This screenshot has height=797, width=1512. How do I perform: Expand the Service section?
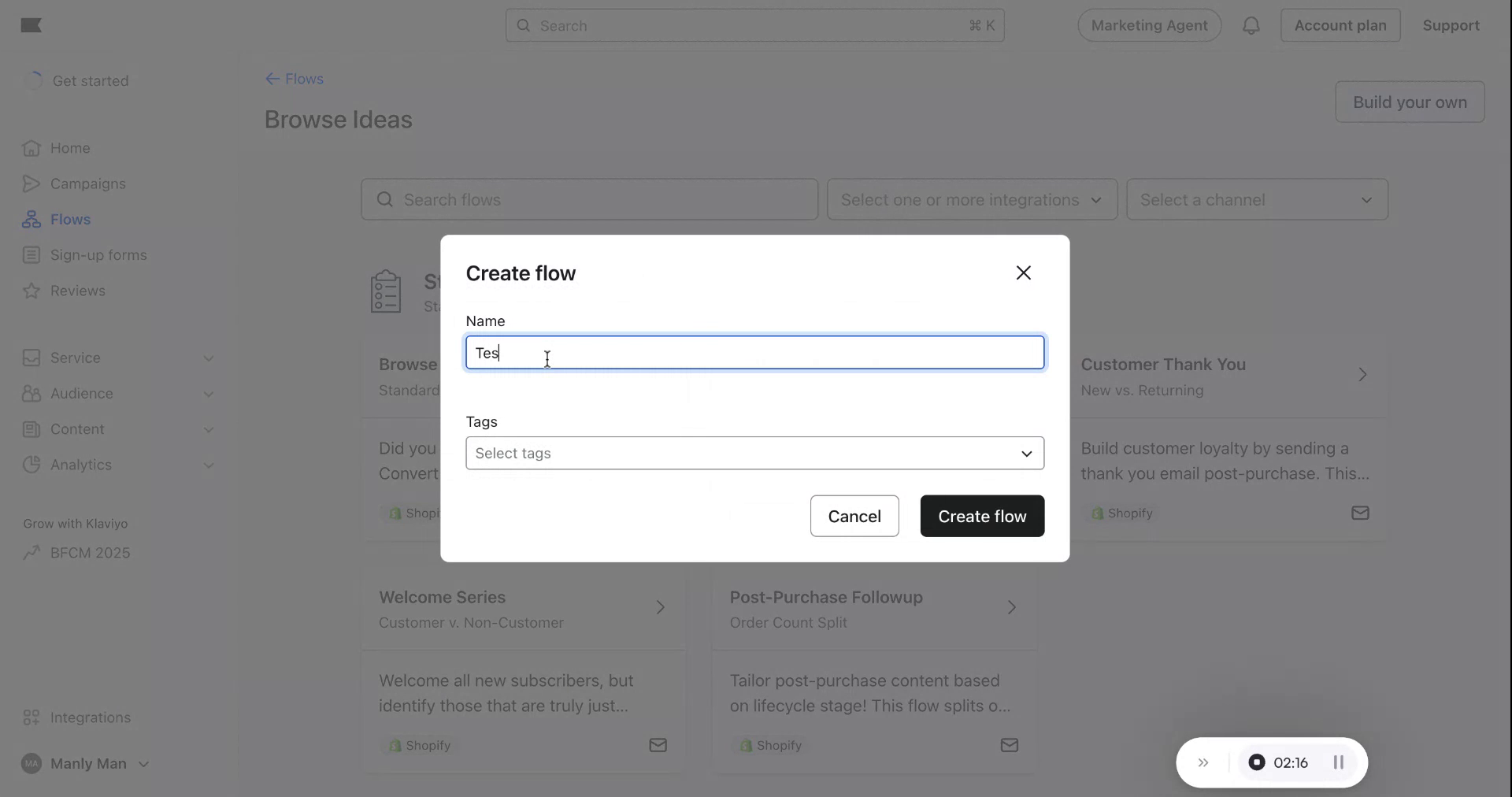[209, 358]
